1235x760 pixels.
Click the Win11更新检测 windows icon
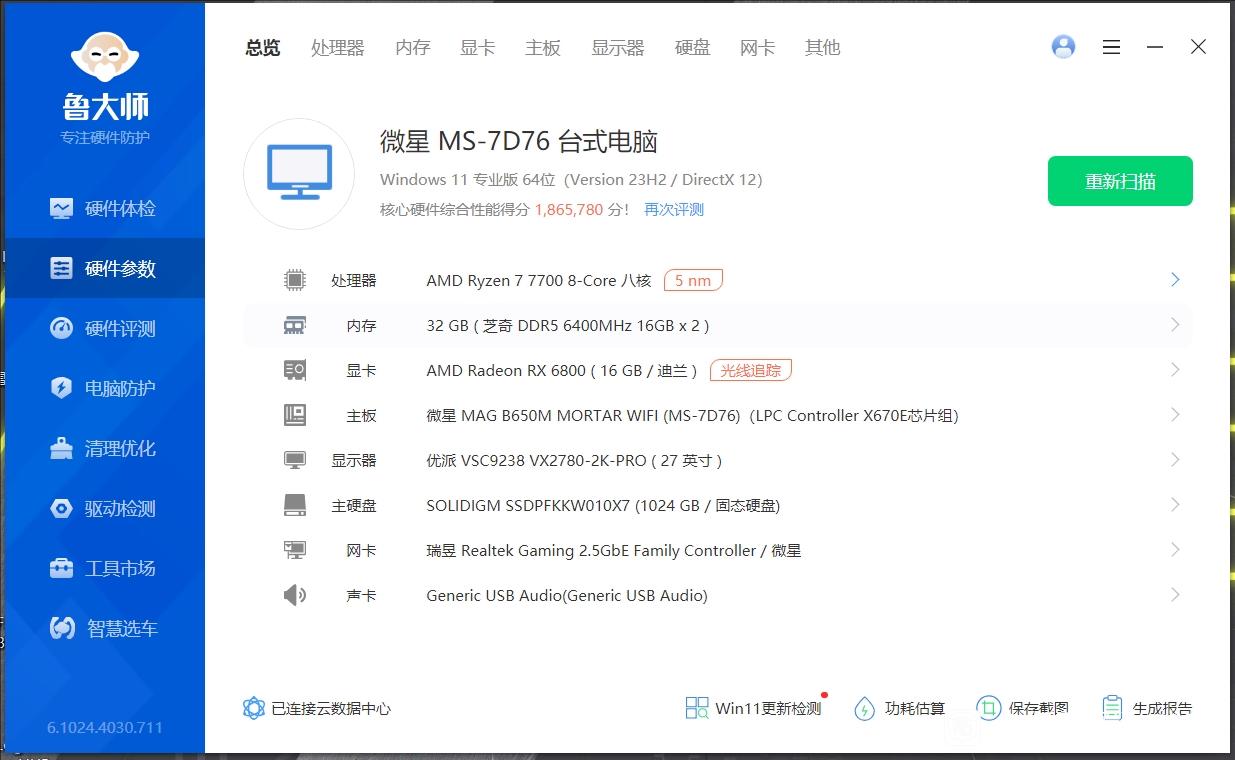coord(697,708)
